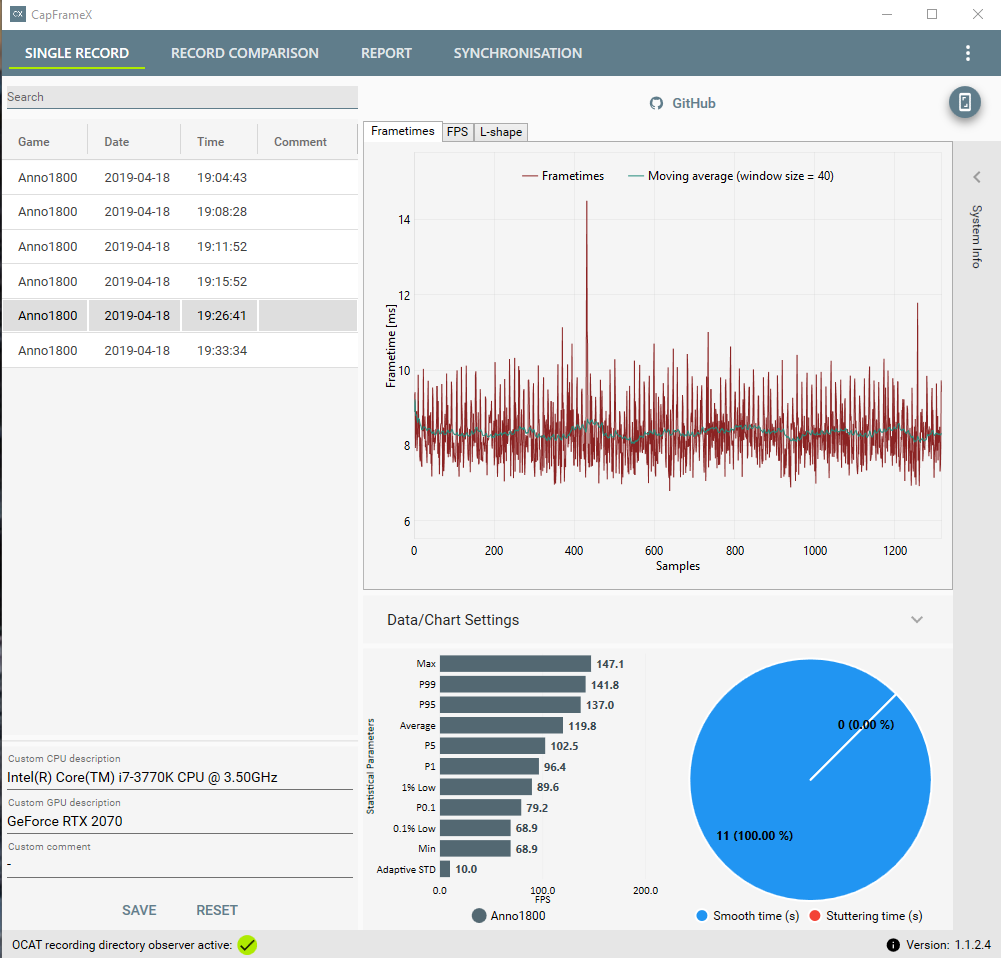Select the Anno1800 record at 19:08:28
Viewport: 1001px width, 958px height.
[x=179, y=212]
